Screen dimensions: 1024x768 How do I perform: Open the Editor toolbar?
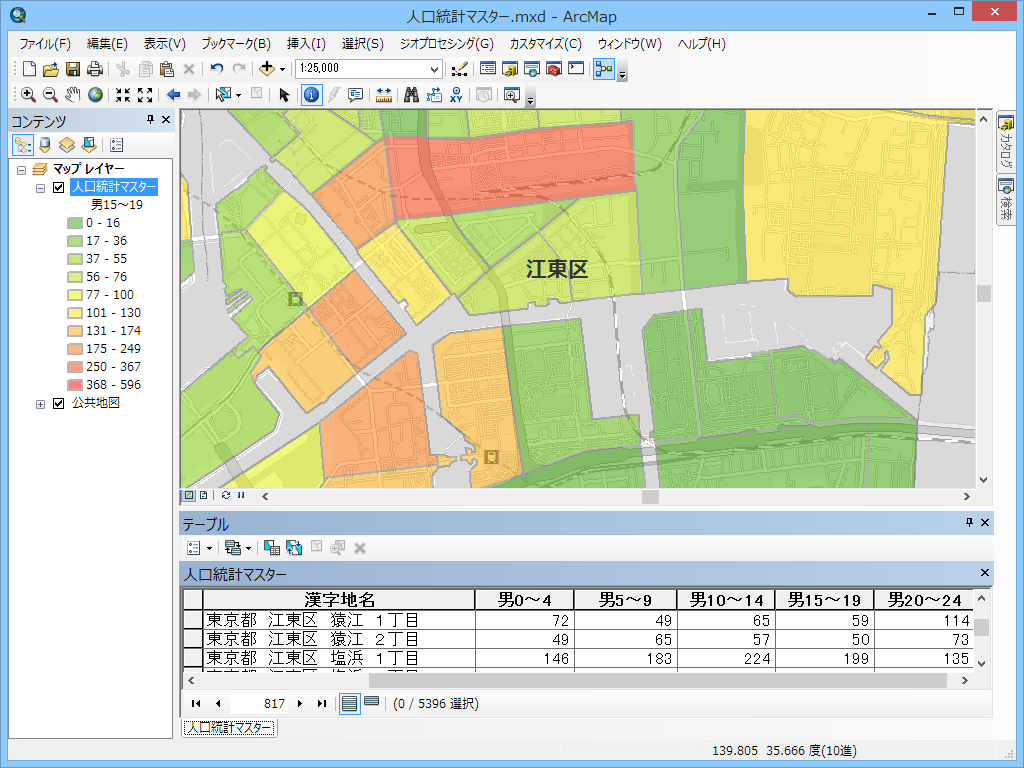459,69
